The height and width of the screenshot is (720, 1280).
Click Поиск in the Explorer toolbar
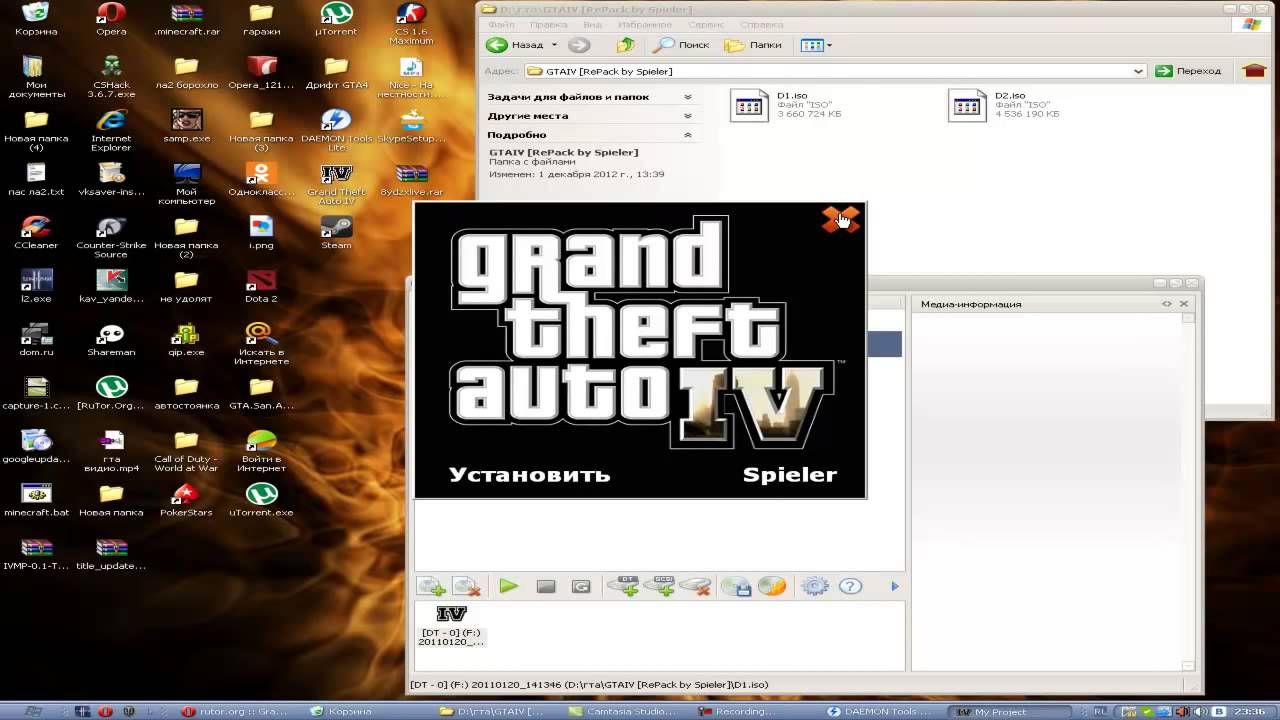pyautogui.click(x=681, y=45)
